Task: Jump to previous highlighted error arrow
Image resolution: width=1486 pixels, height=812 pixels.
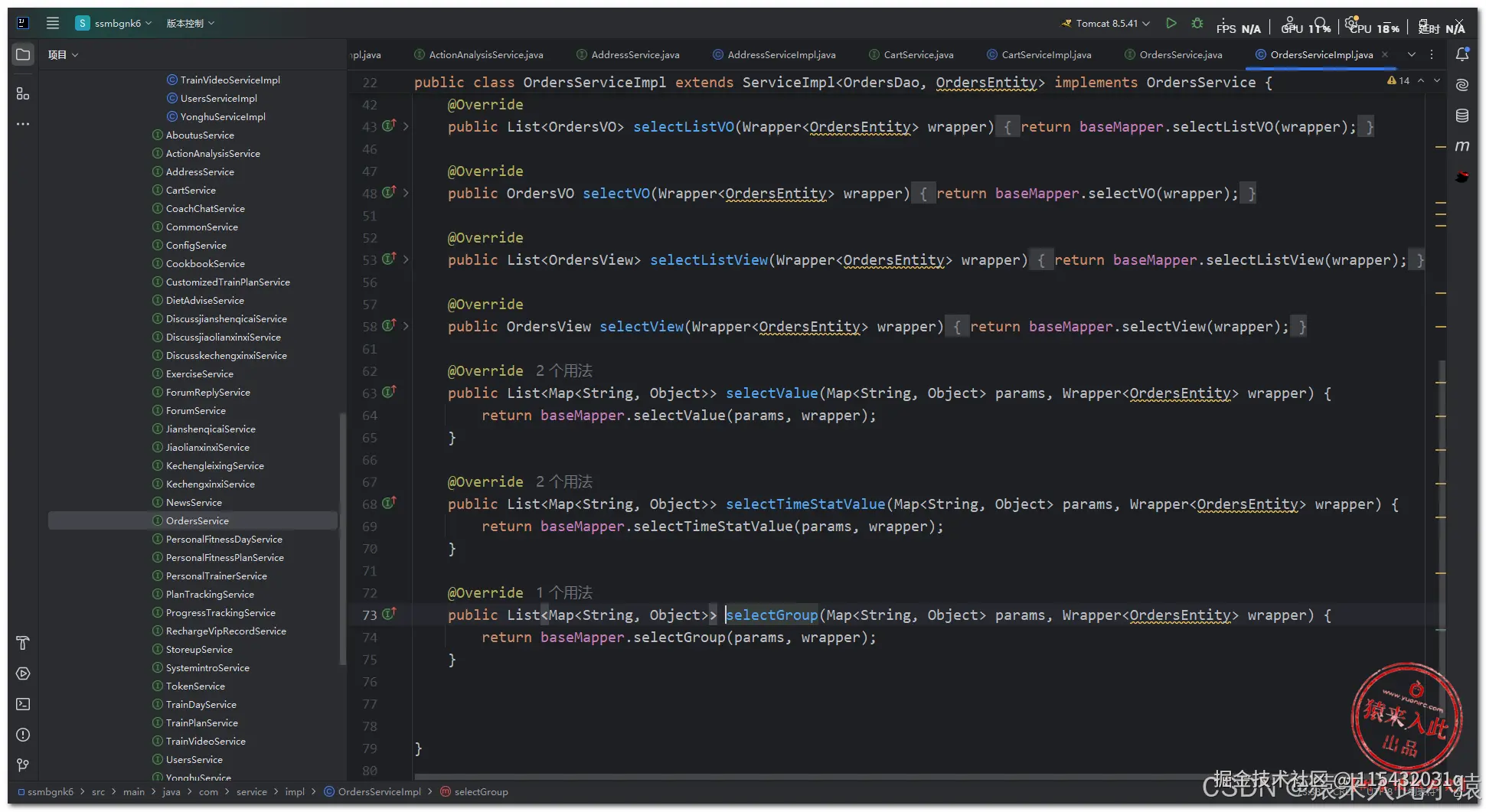Action: pos(1421,80)
